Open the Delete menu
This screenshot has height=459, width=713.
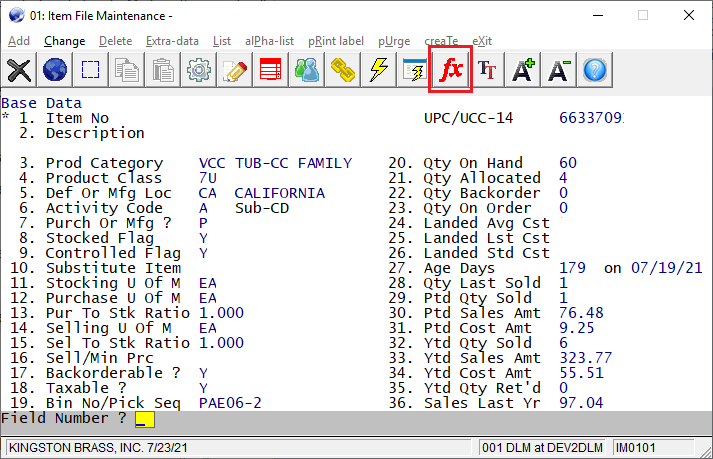[115, 41]
